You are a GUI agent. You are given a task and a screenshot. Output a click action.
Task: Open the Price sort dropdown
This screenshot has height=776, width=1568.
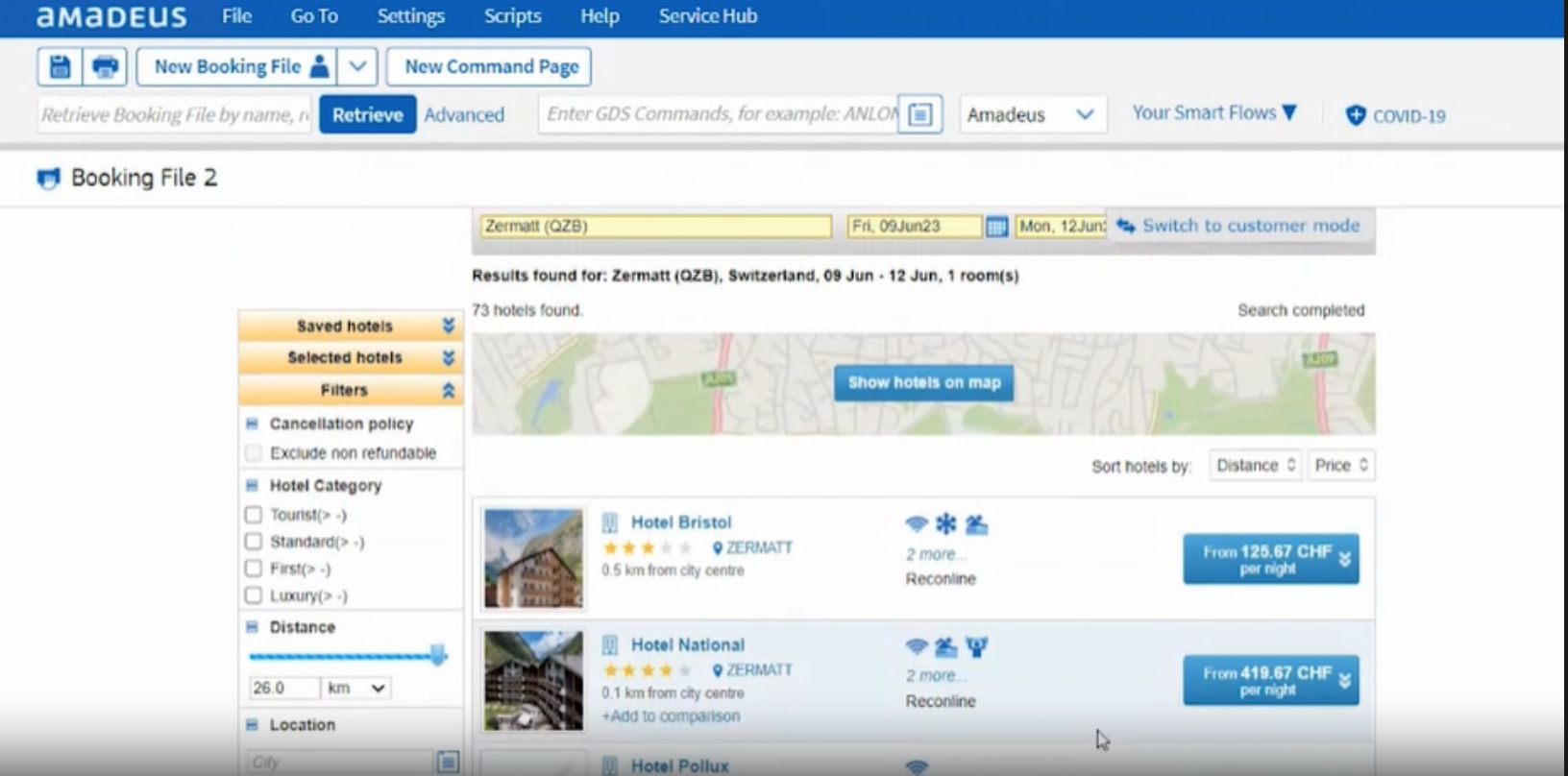click(1340, 466)
